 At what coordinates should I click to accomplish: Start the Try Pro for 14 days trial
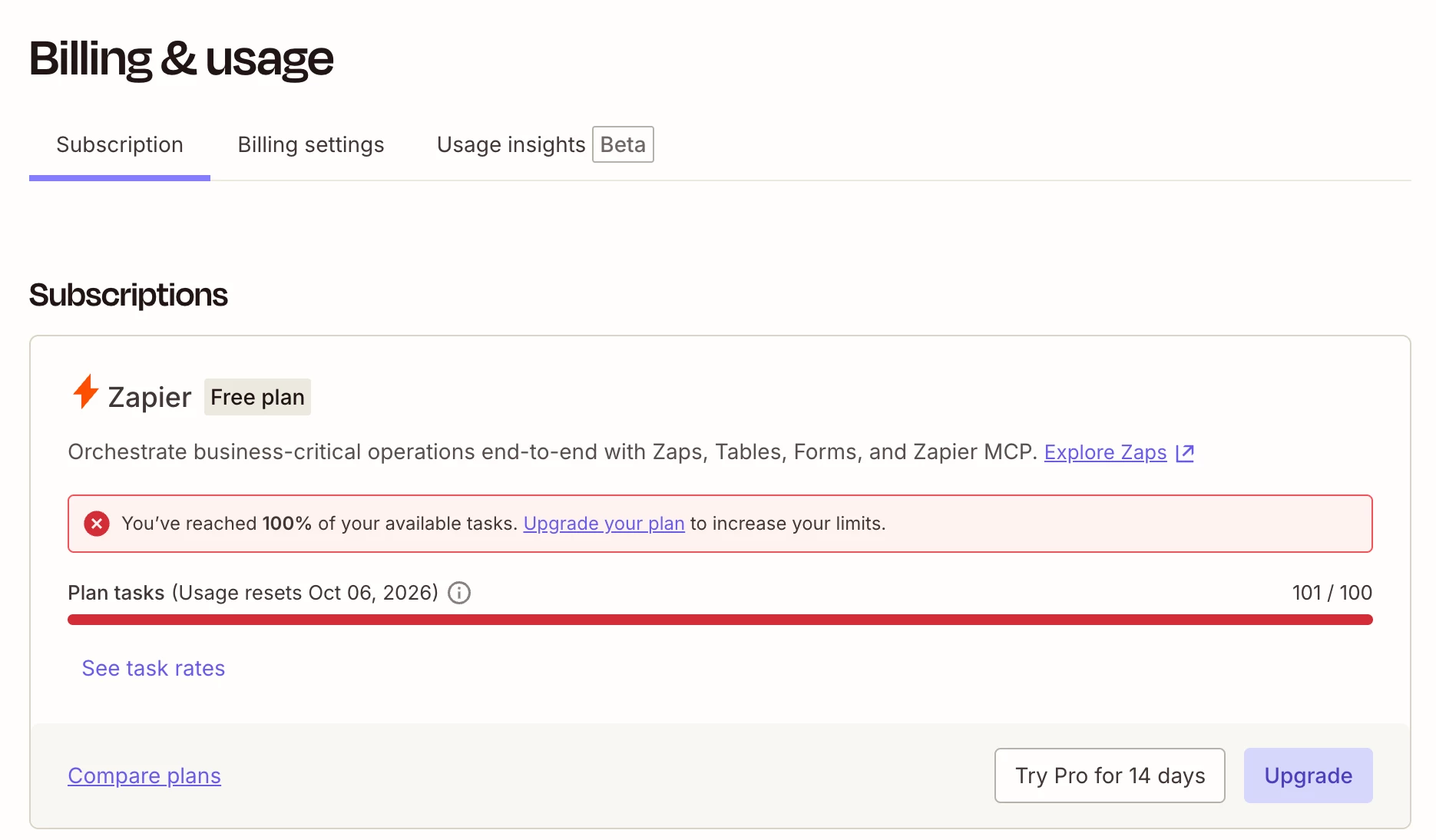[1110, 776]
